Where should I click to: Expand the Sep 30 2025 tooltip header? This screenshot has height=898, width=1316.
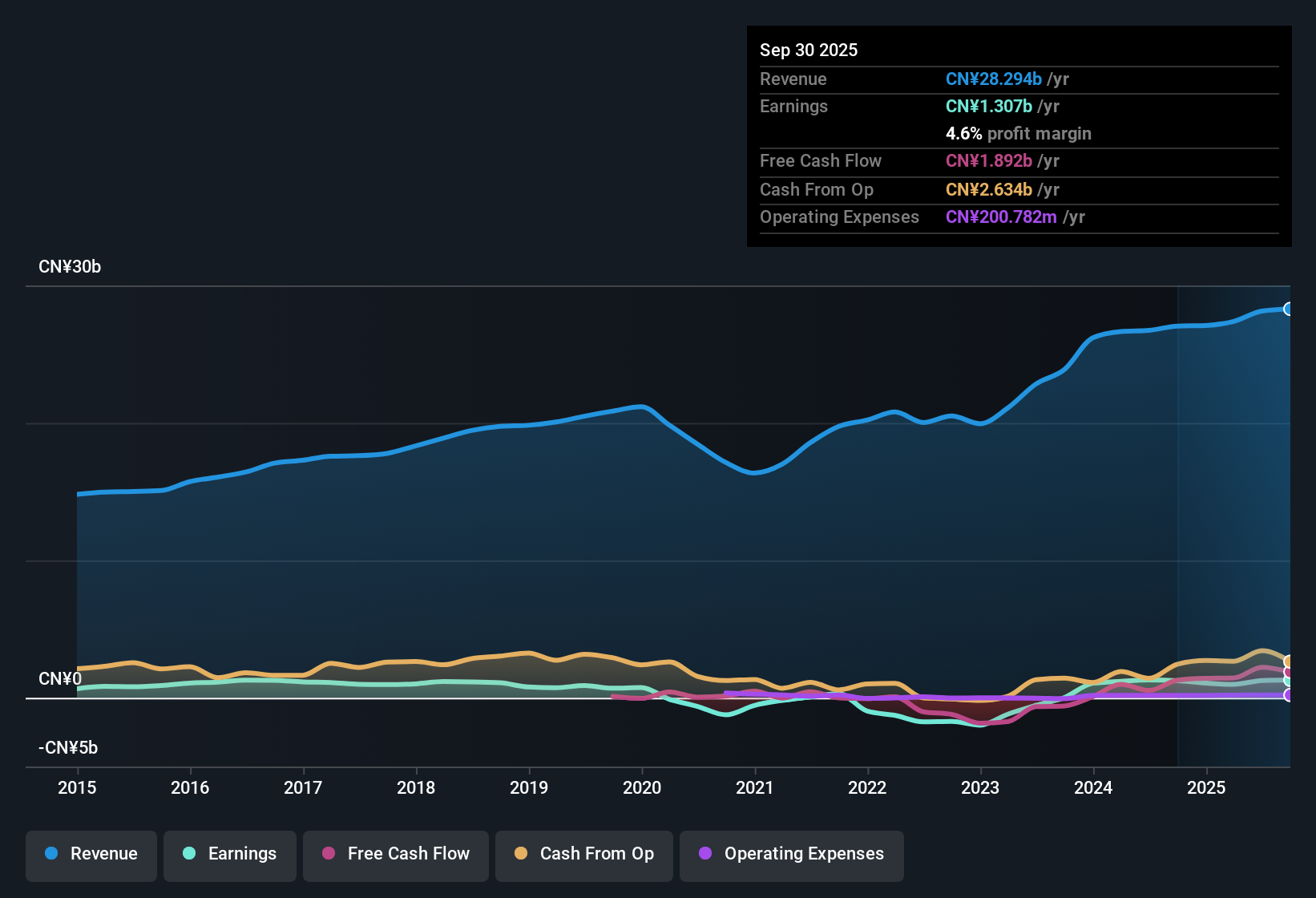pyautogui.click(x=809, y=50)
